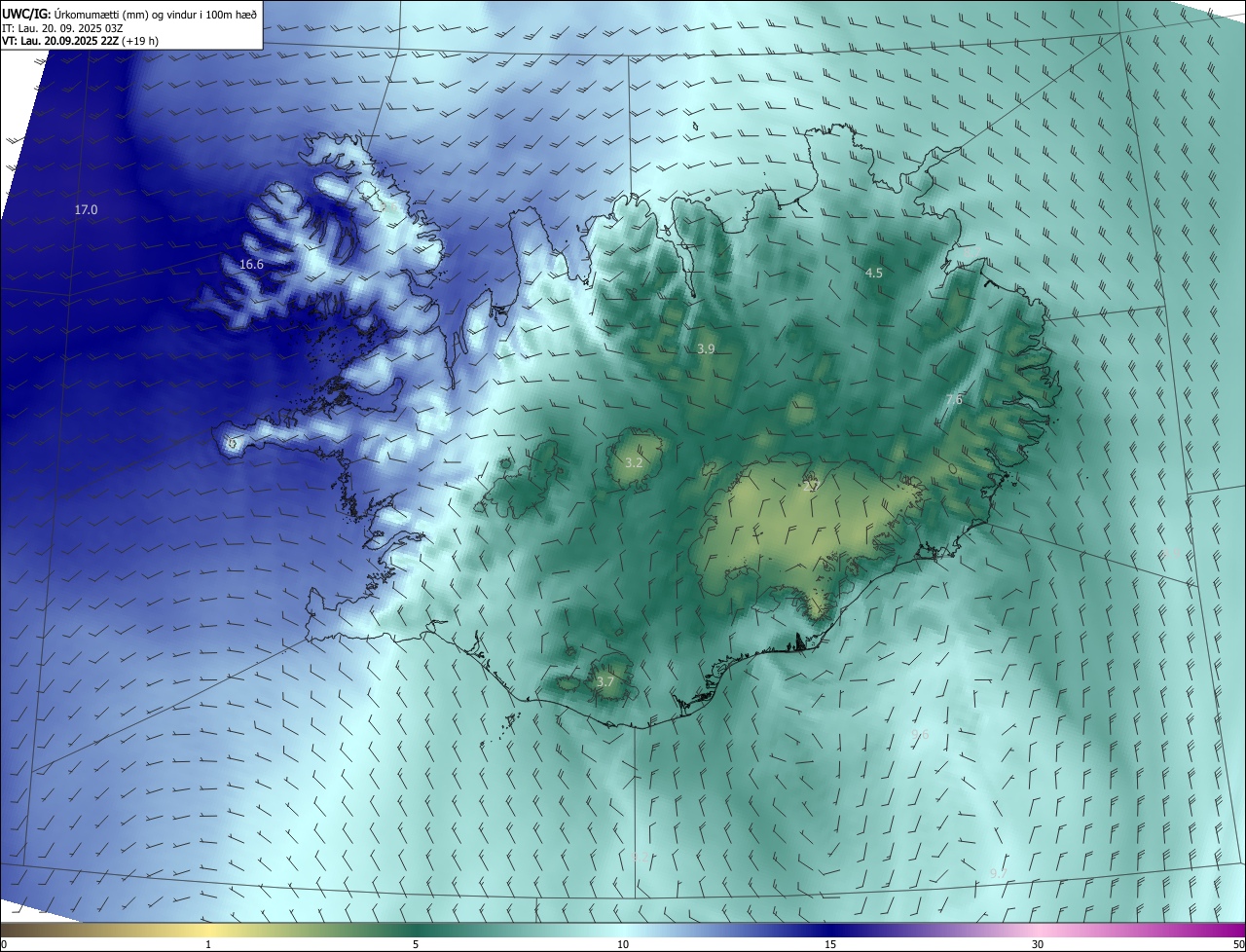Select the IT: Lau. 20. 09. 2025 03Z line
The image size is (1246, 952).
coord(61,28)
